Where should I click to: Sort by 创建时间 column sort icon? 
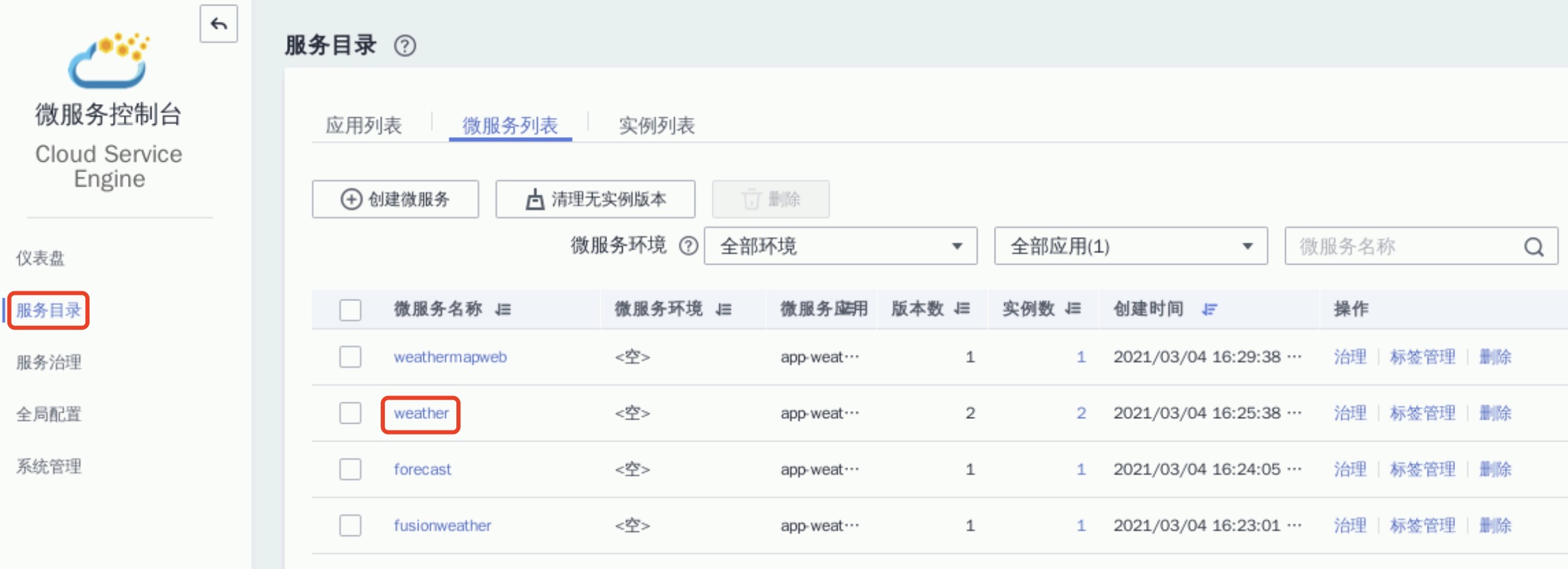1209,309
